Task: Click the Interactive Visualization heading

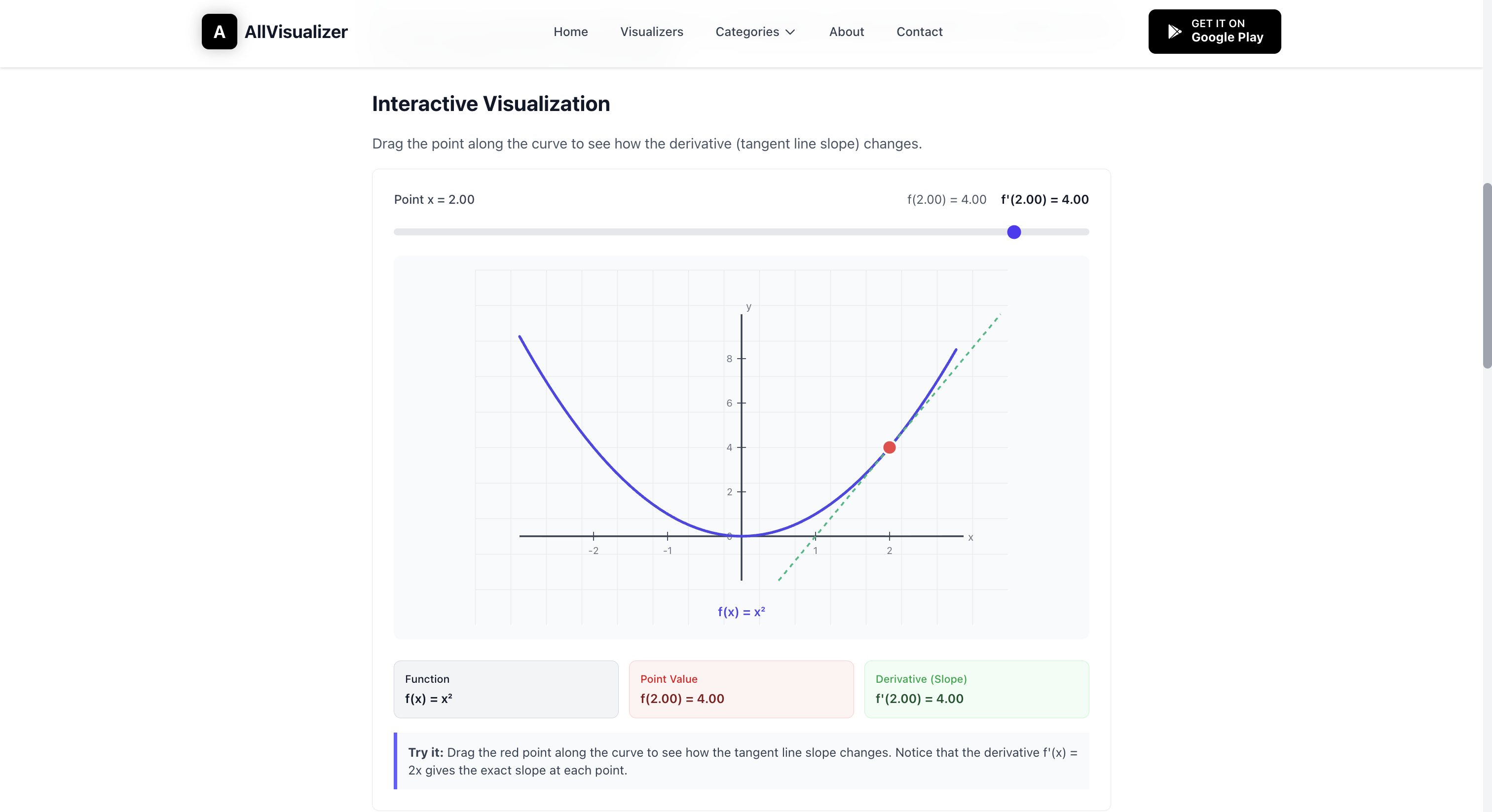Action: pos(491,104)
